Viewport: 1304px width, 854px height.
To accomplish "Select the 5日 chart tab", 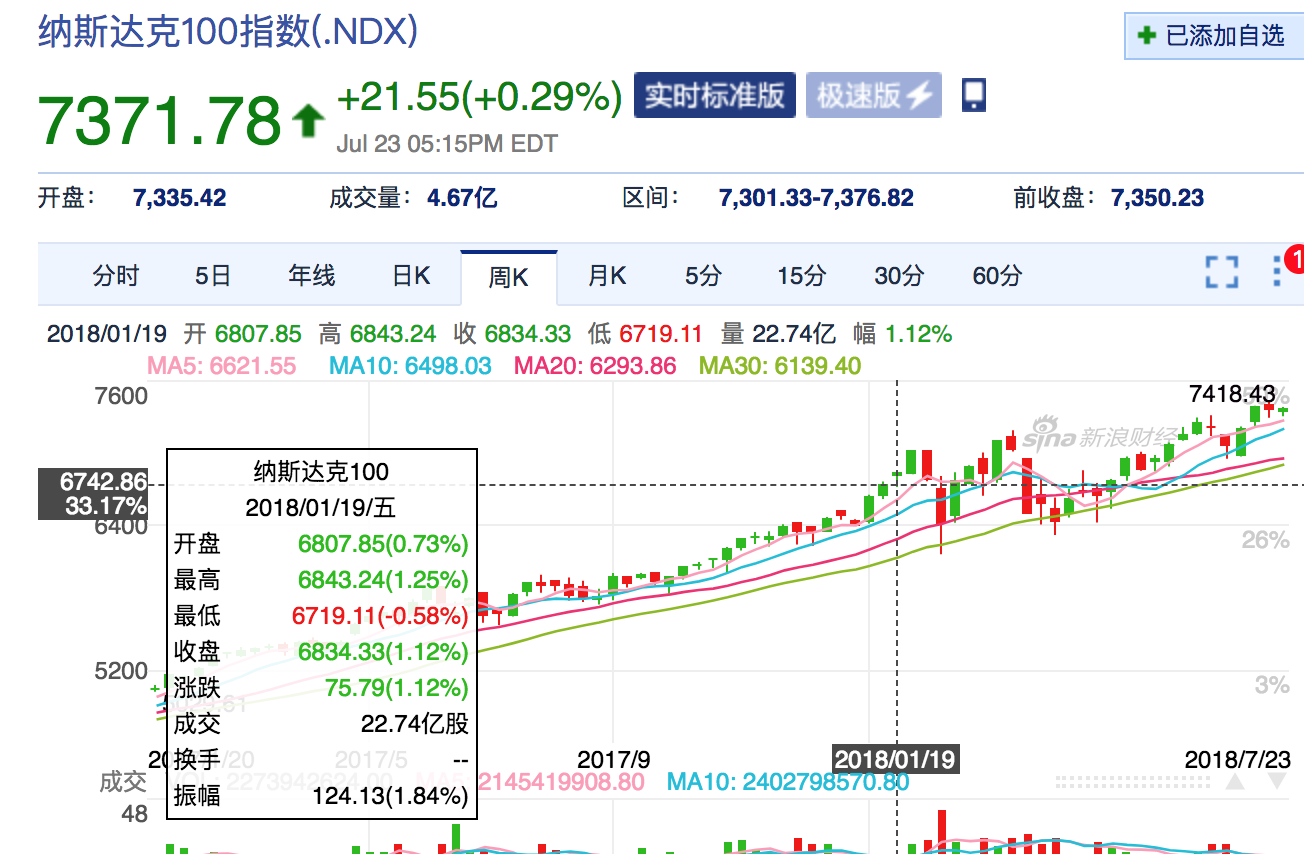I will click(213, 276).
